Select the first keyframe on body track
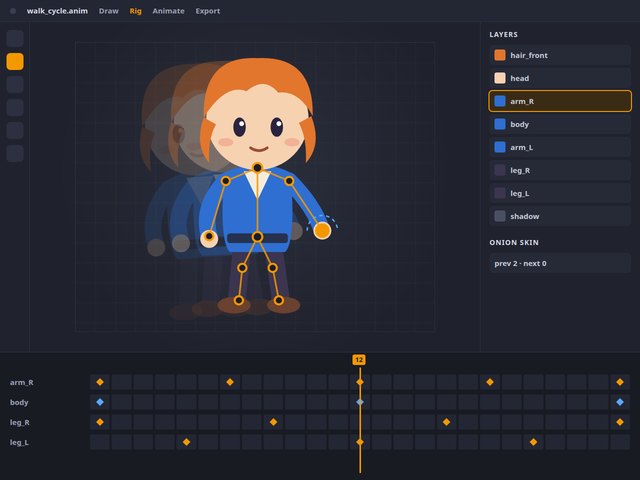 (x=100, y=402)
